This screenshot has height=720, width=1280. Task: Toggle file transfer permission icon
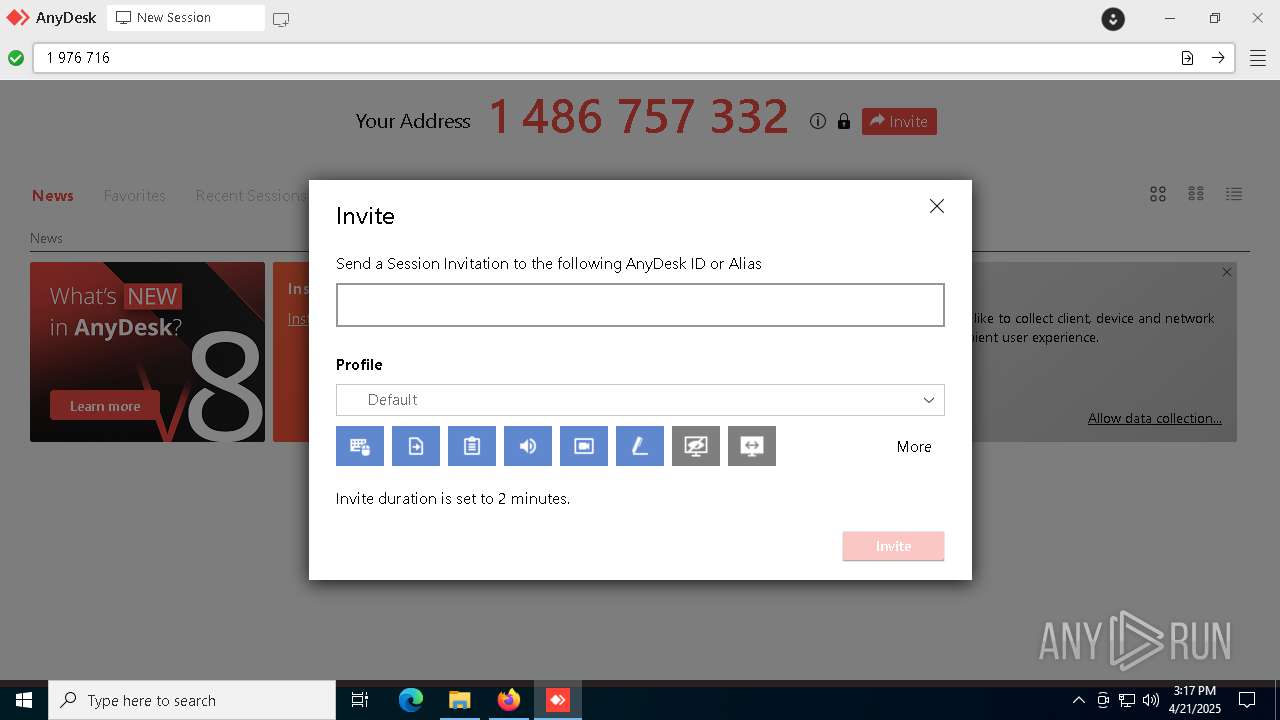416,446
